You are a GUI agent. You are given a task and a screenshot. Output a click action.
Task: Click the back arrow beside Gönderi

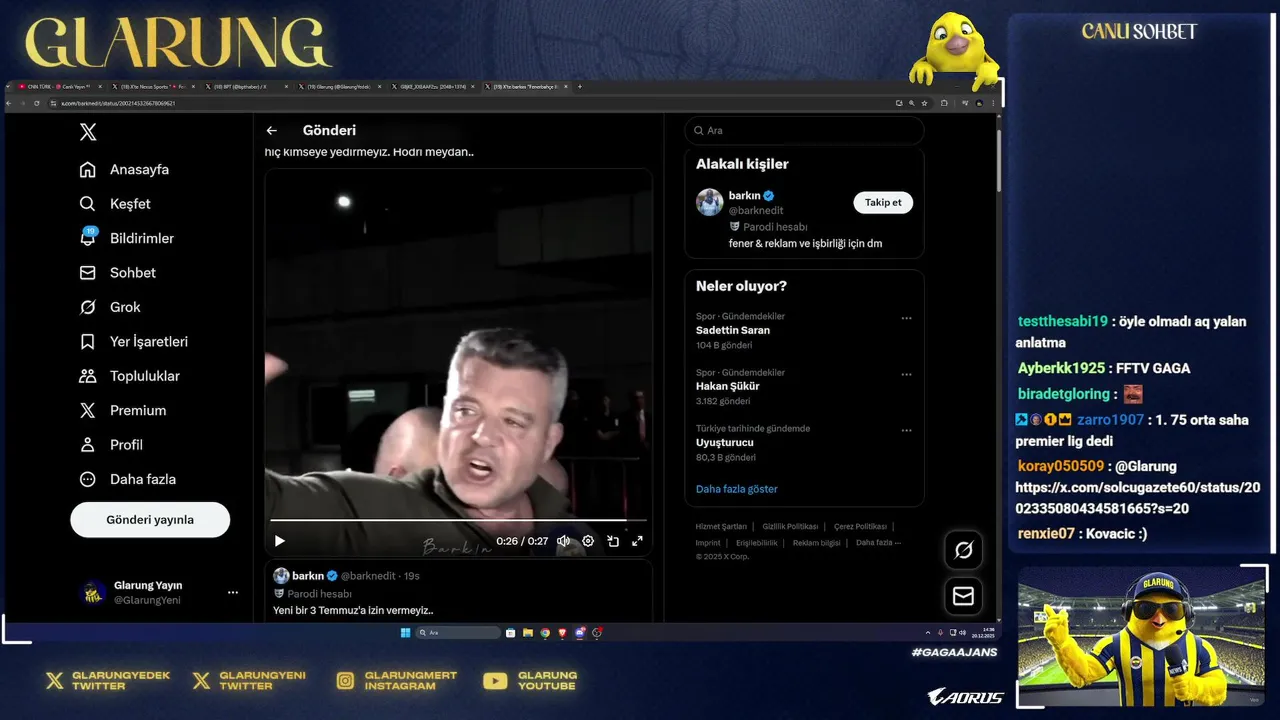[x=271, y=130]
